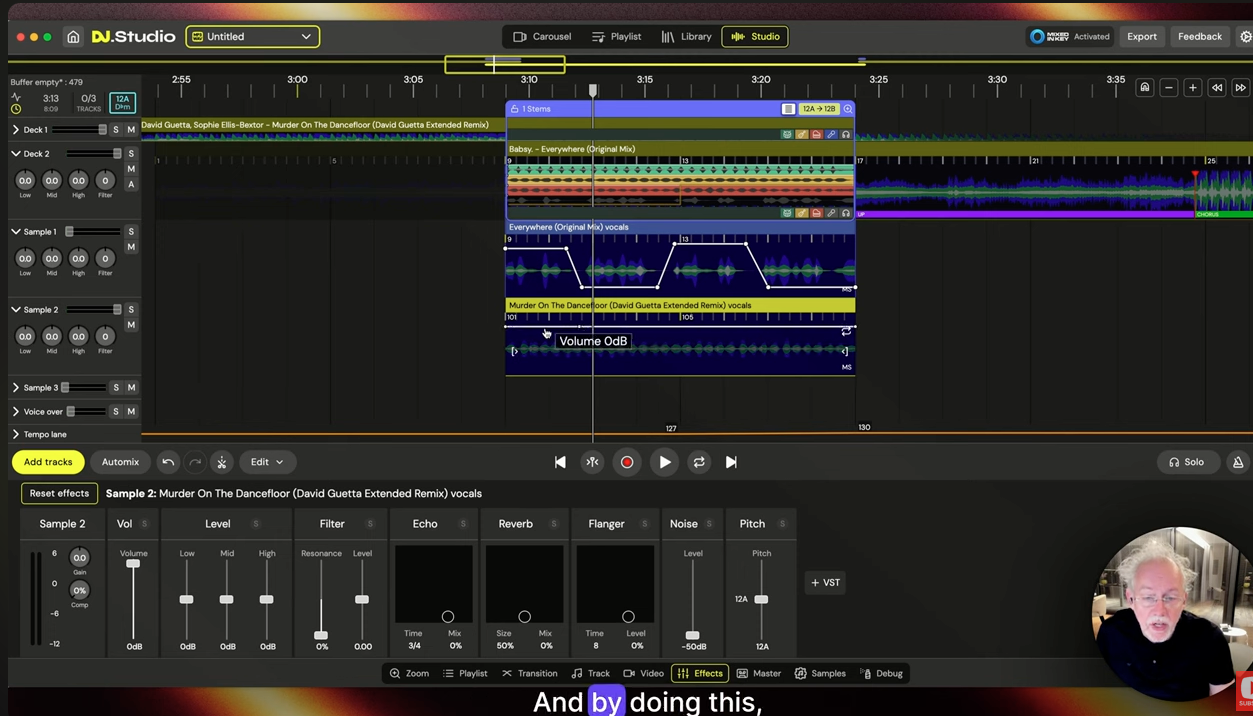Image resolution: width=1253 pixels, height=716 pixels.
Task: Click the Add tracks button
Action: point(48,462)
